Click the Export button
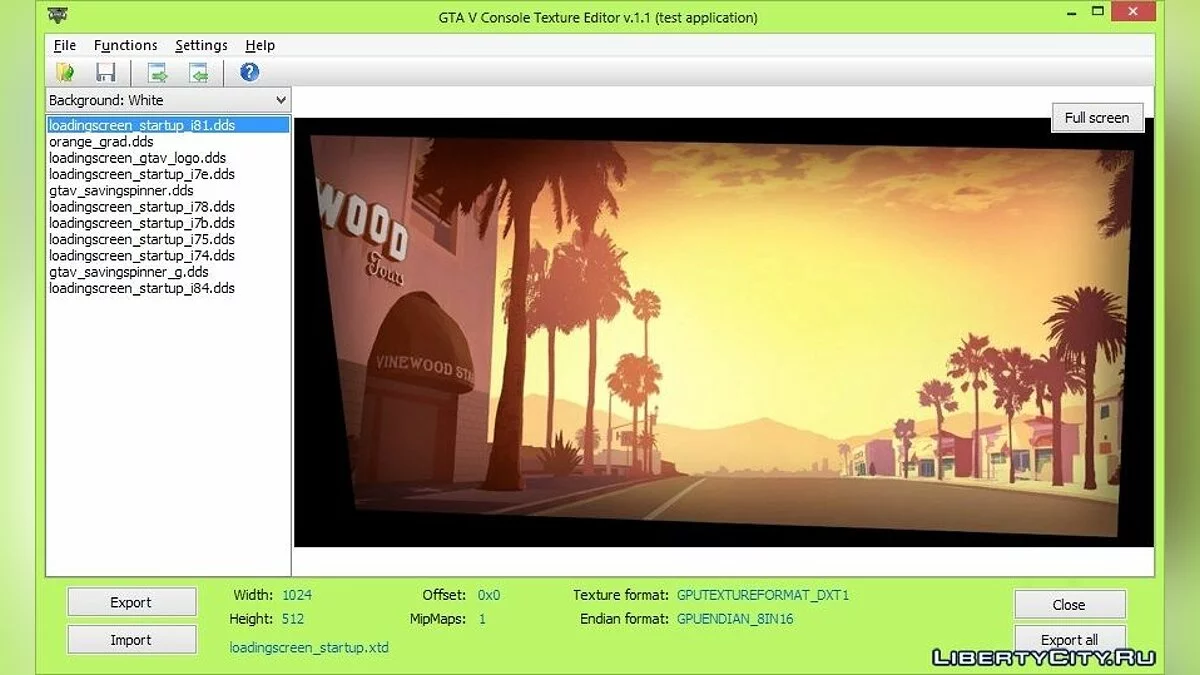 coord(131,602)
